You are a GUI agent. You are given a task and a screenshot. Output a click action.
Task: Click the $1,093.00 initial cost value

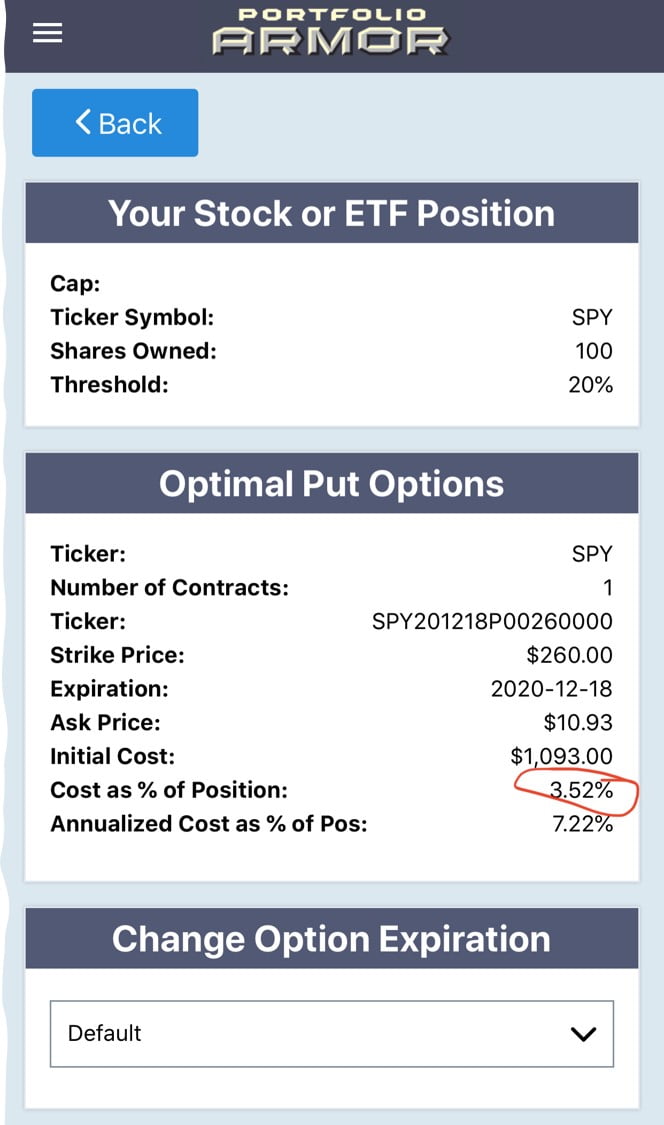(x=561, y=756)
